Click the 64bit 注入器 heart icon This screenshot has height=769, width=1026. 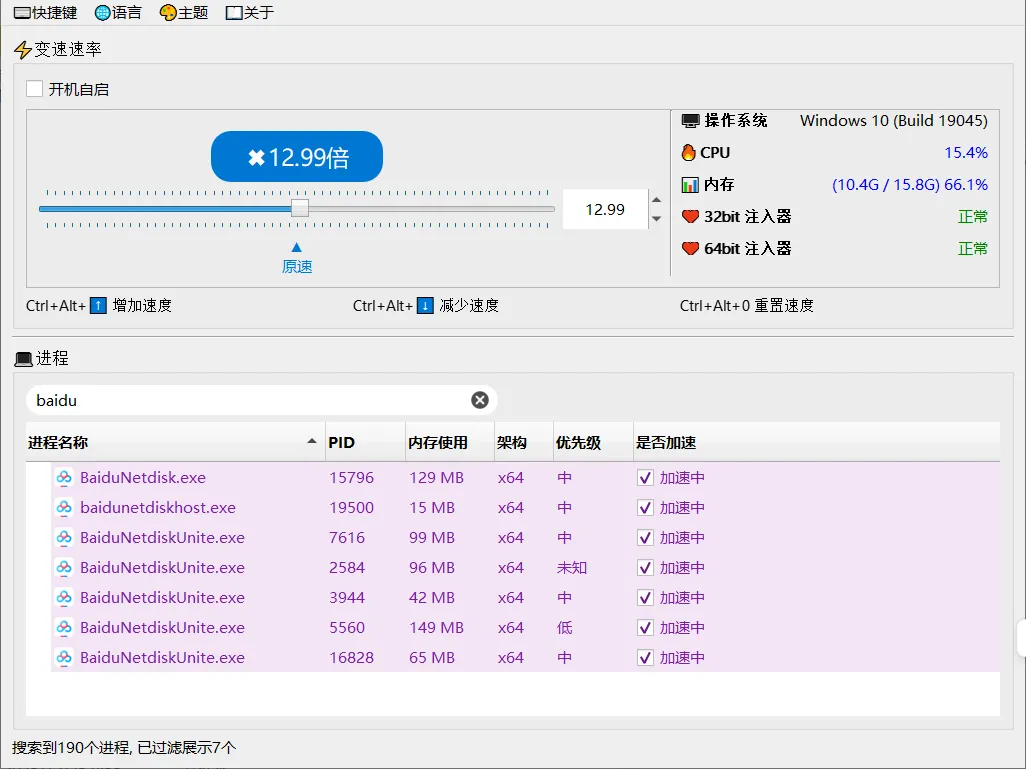click(690, 249)
